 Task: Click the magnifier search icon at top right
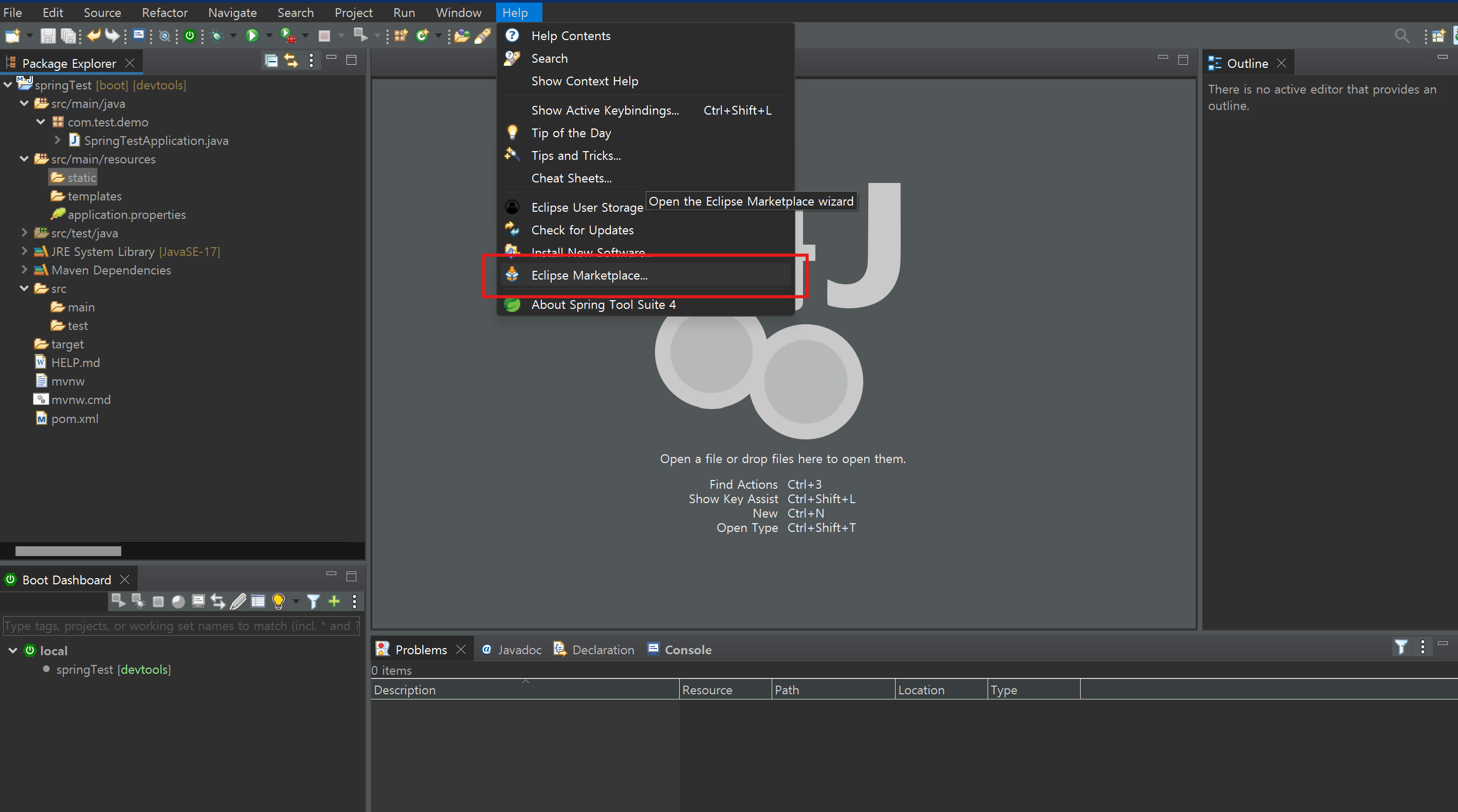tap(1401, 35)
